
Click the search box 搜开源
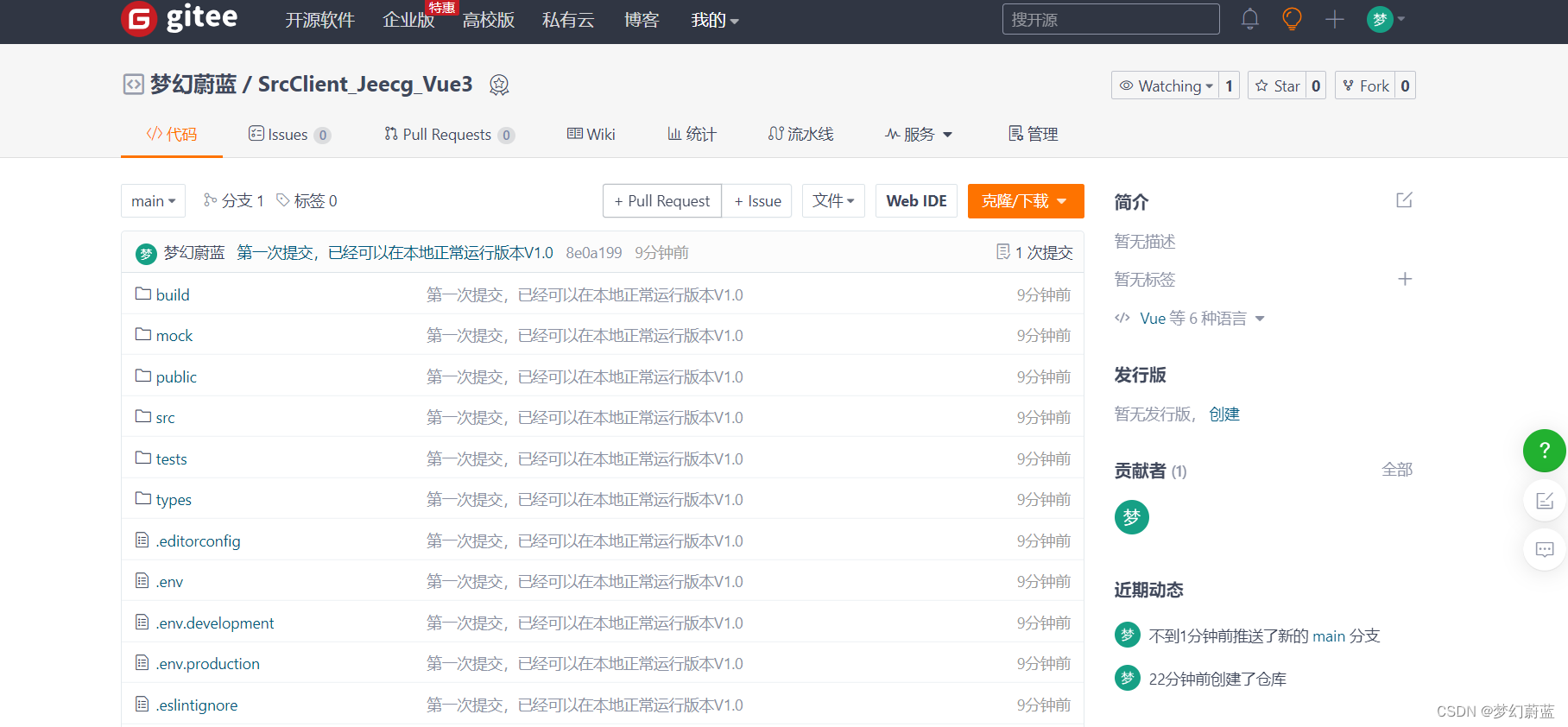coord(1110,19)
